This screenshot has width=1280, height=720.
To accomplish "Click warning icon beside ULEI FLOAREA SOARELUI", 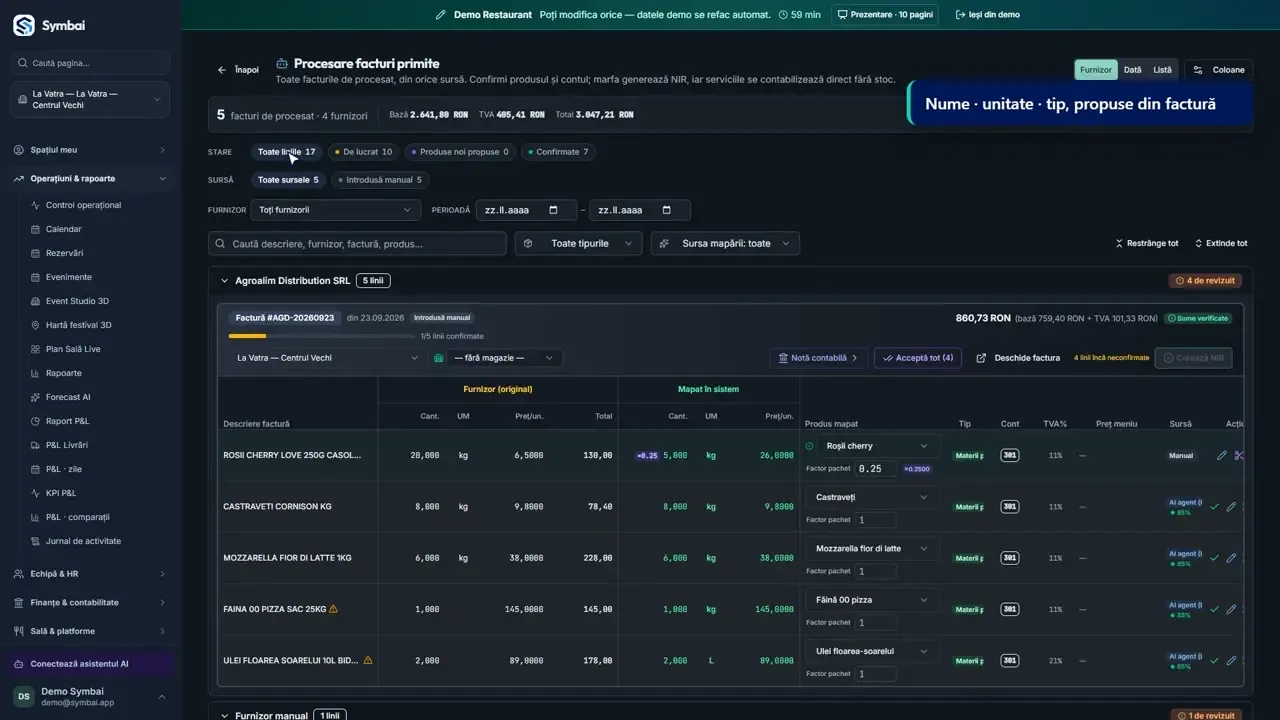I will (x=368, y=660).
